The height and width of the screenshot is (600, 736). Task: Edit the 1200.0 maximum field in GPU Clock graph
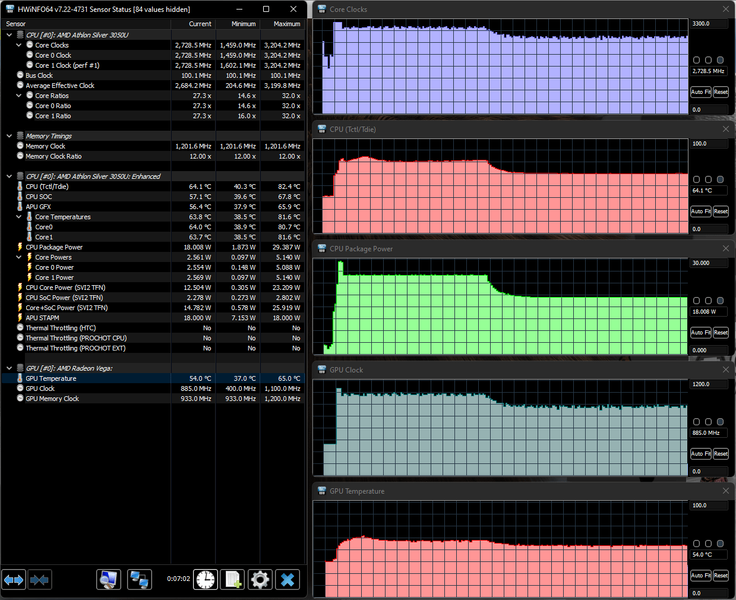pyautogui.click(x=709, y=384)
